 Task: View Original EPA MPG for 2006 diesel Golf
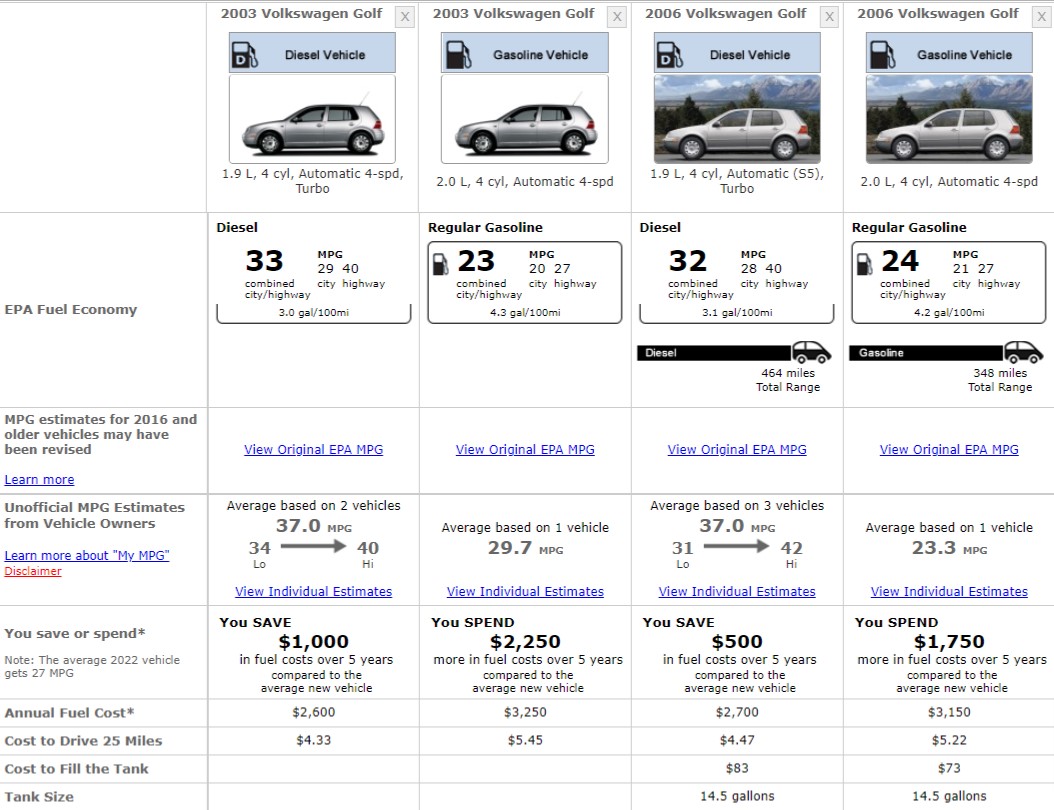[737, 450]
